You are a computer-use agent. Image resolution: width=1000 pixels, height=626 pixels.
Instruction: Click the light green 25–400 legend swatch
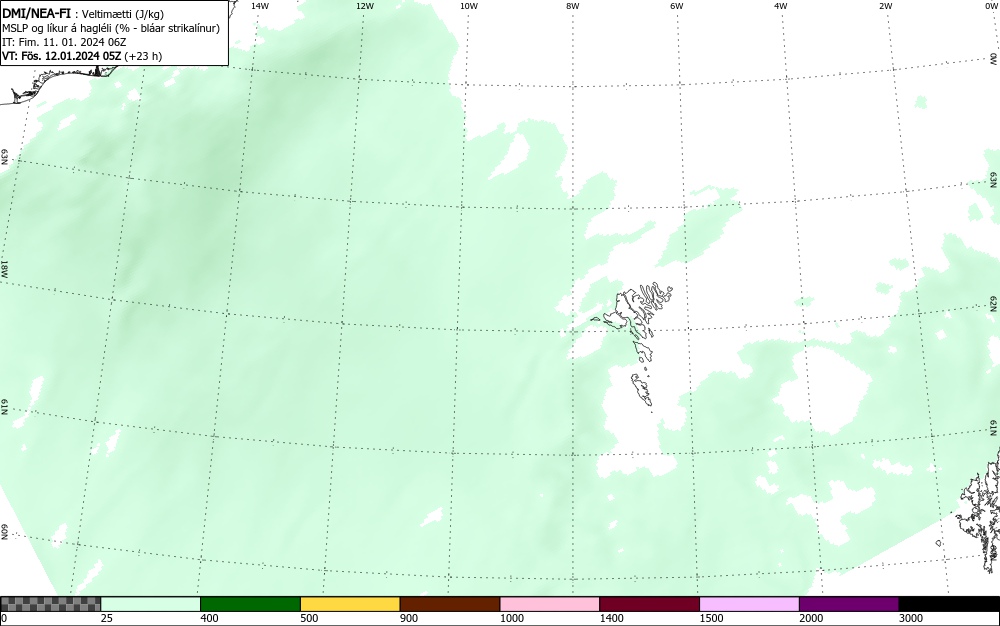151,604
